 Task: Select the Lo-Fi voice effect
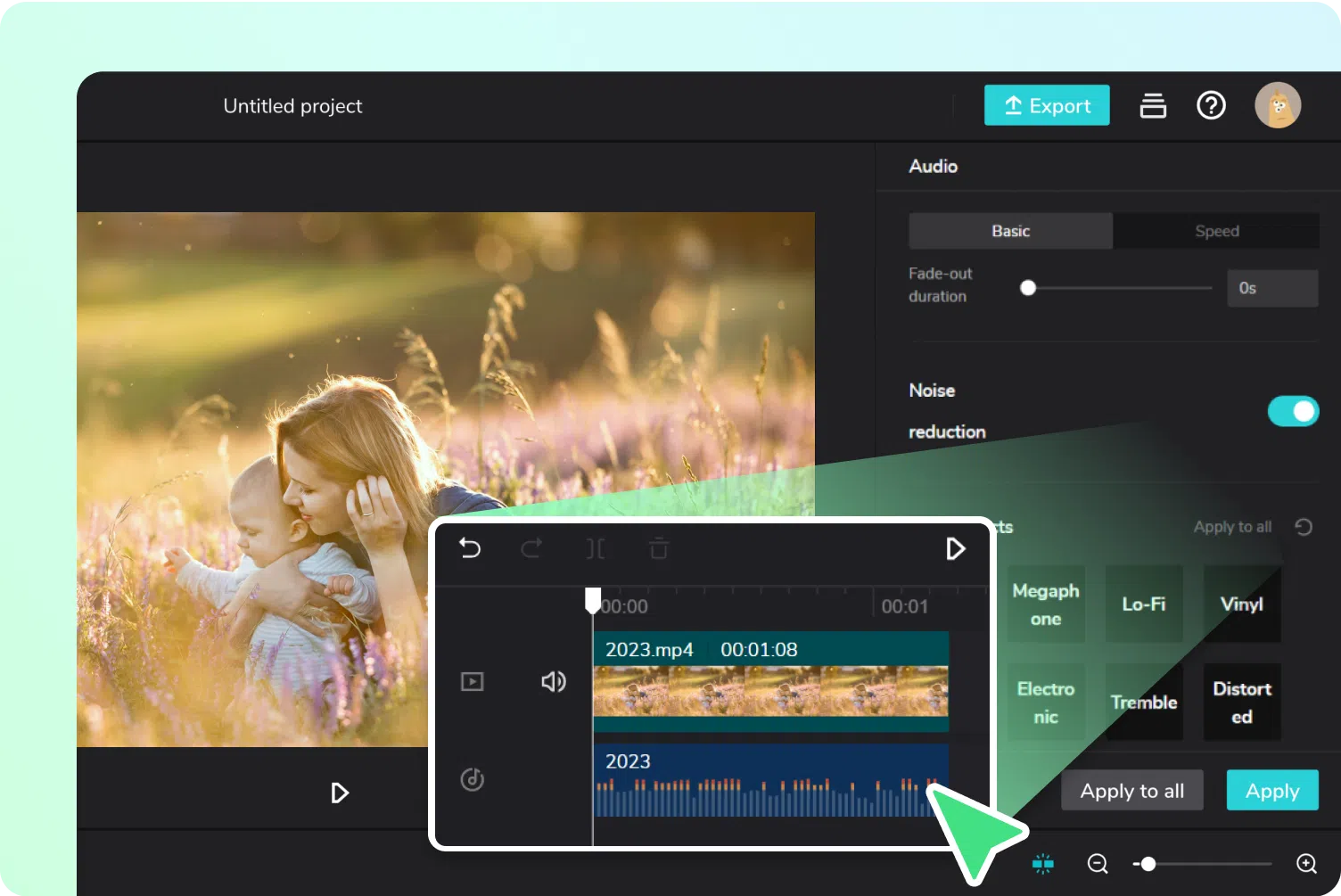tap(1144, 604)
